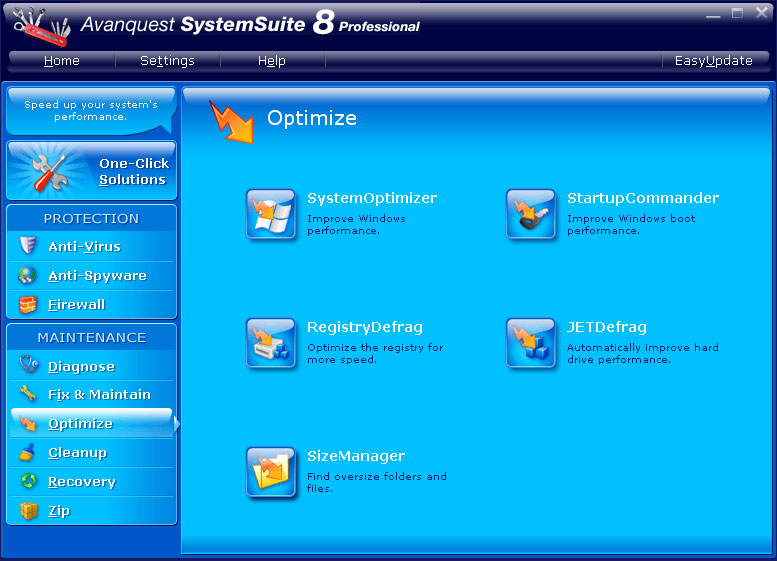
Task: Click the SystemOptimizer title link
Action: (372, 198)
